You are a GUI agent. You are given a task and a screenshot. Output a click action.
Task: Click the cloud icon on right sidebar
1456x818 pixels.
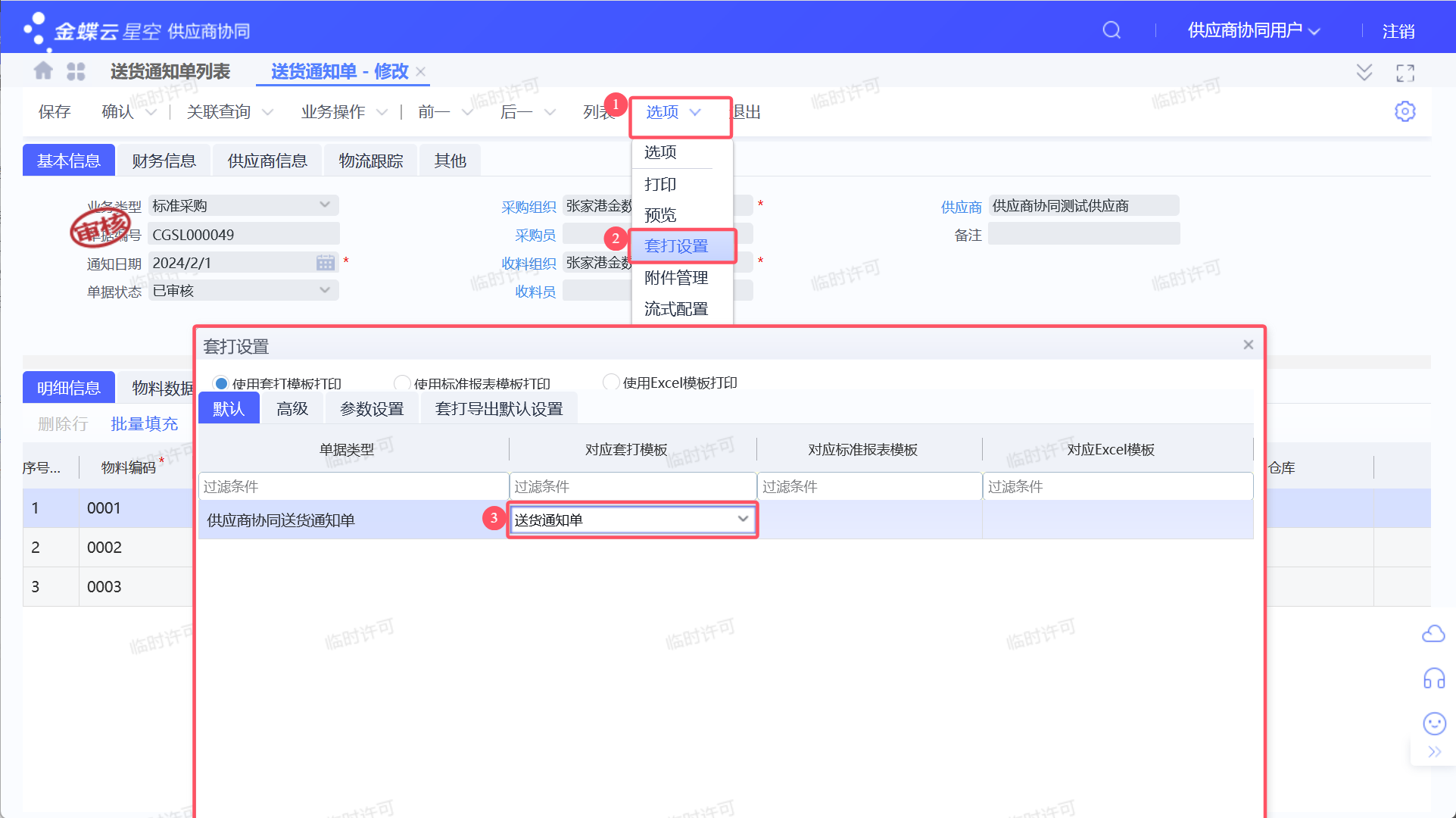pyautogui.click(x=1433, y=633)
